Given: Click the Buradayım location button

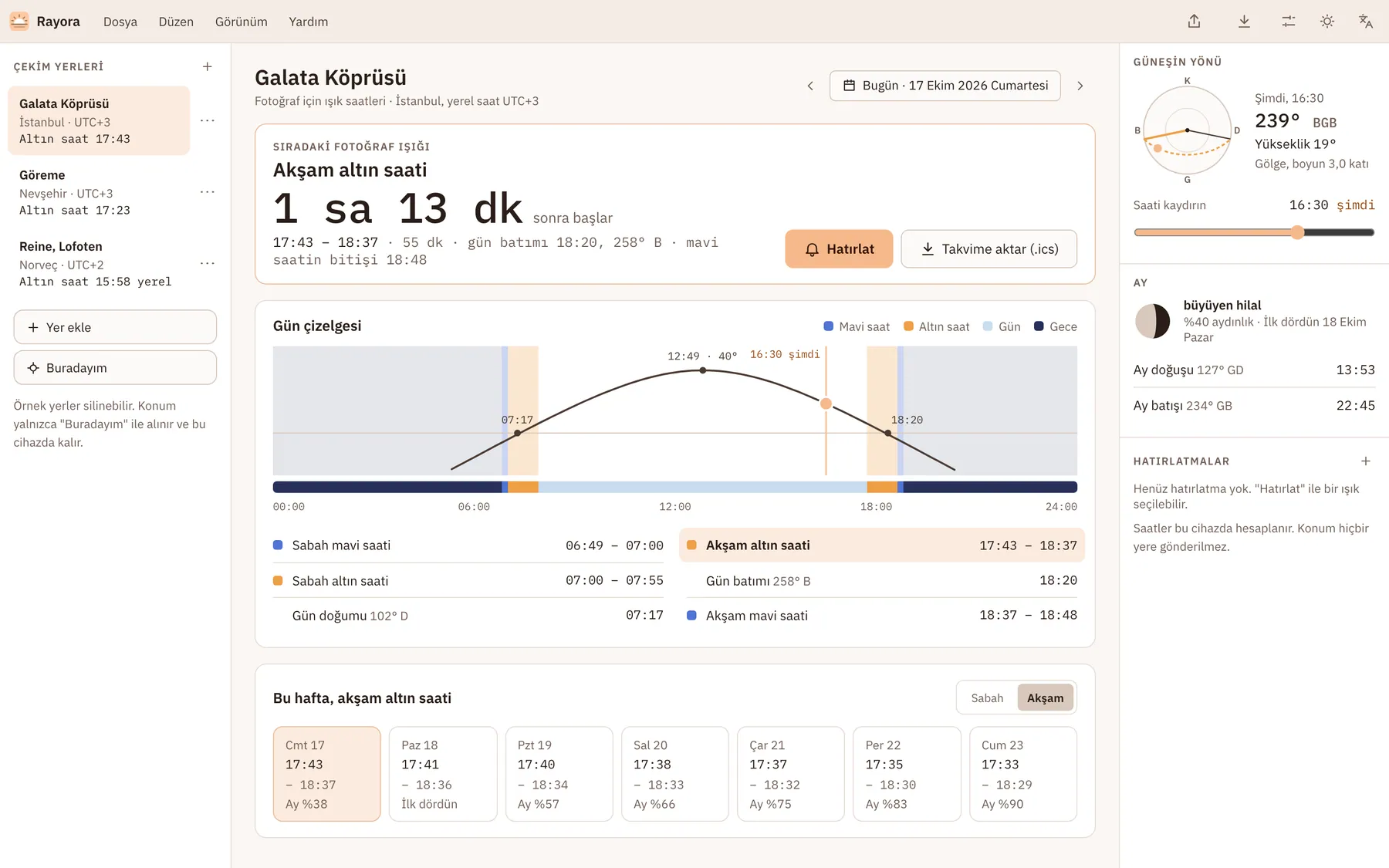Looking at the screenshot, I should [x=115, y=368].
